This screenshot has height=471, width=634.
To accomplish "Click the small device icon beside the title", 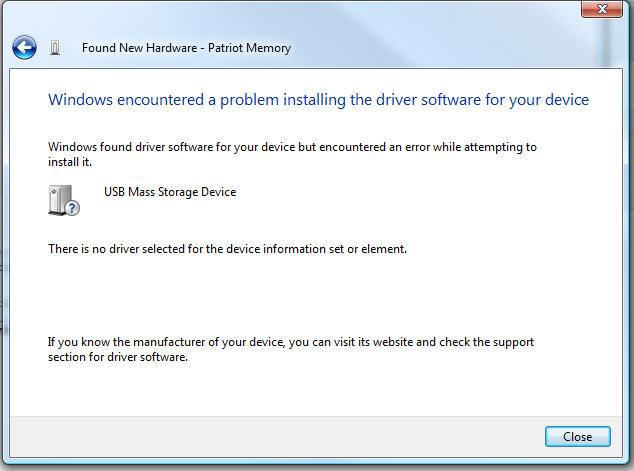I will coord(54,47).
